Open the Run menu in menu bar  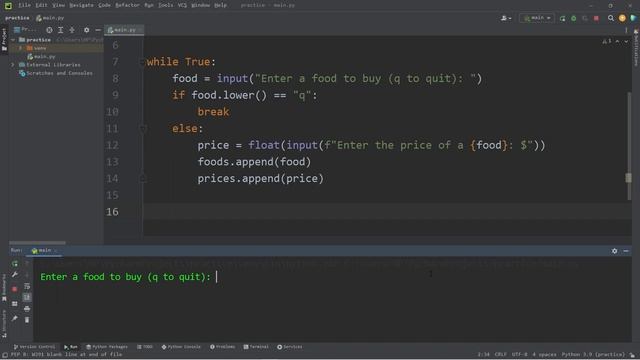point(149,5)
